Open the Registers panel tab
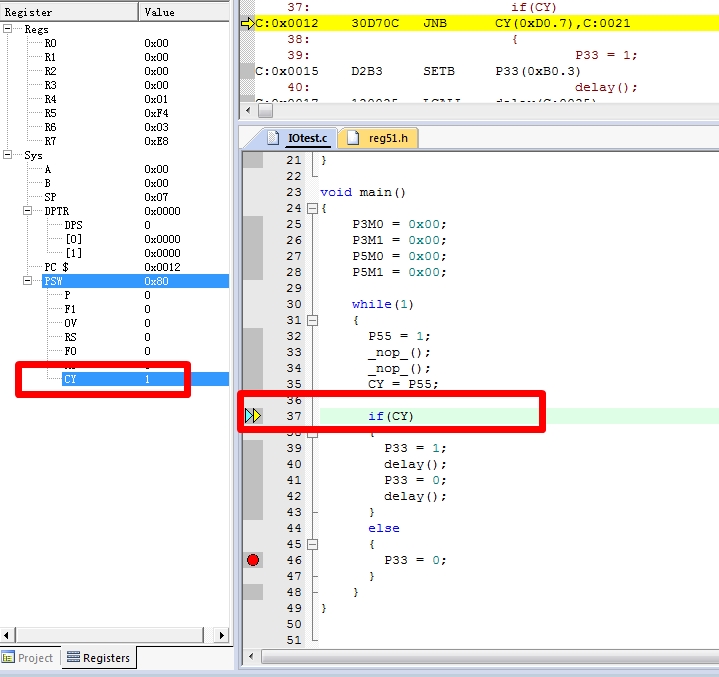Image resolution: width=719 pixels, height=677 pixels. click(x=99, y=658)
